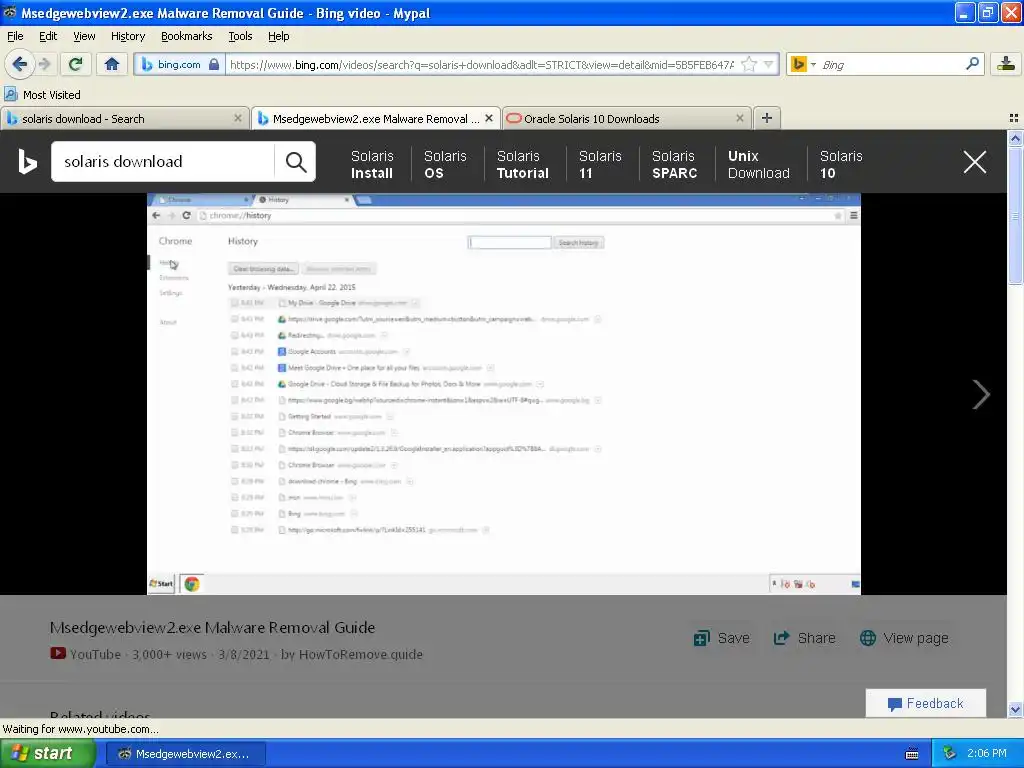Open the Downloads toolbar button
The image size is (1024, 768).
click(1006, 64)
